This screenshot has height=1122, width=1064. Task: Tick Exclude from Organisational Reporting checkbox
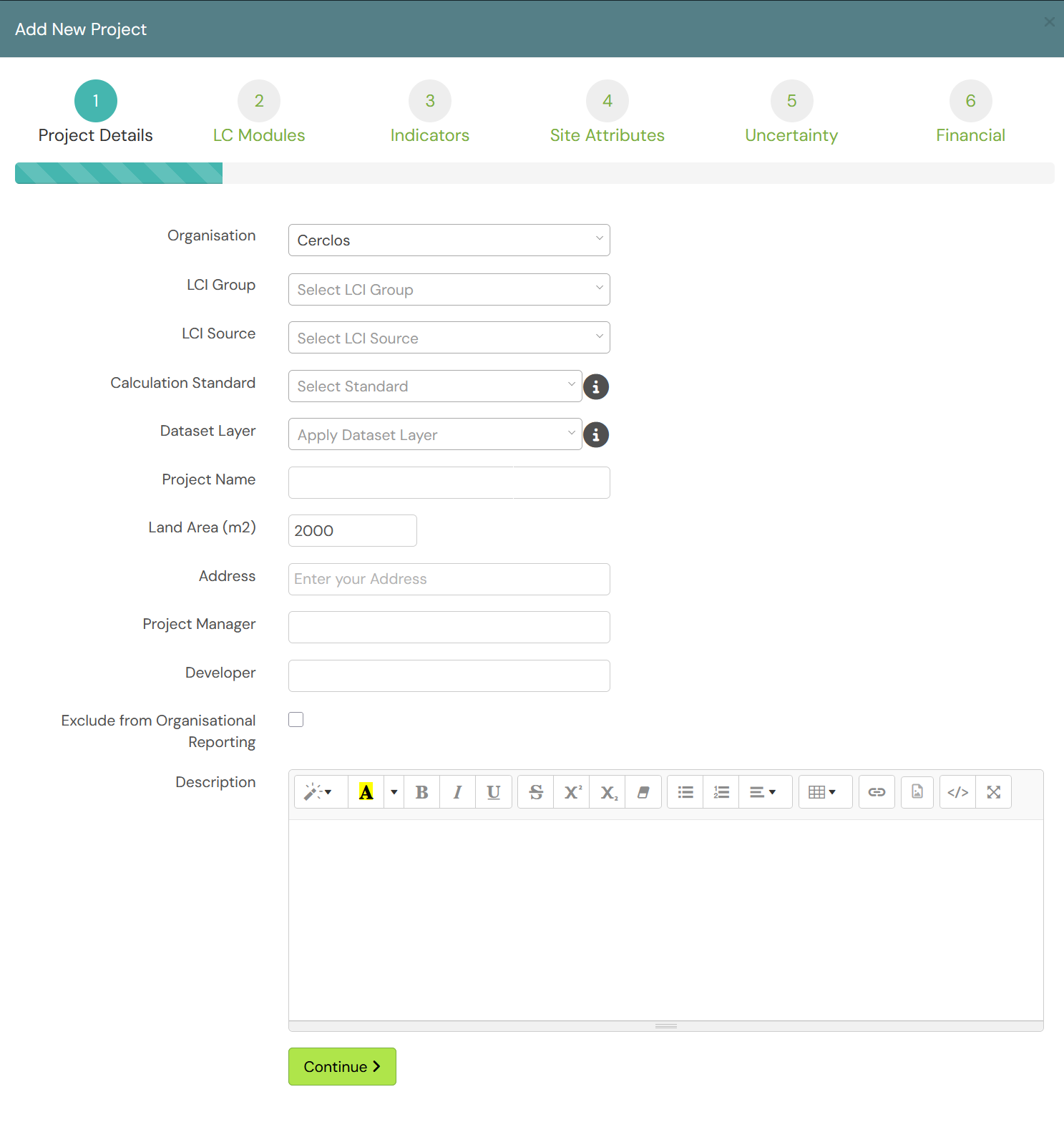click(x=296, y=720)
